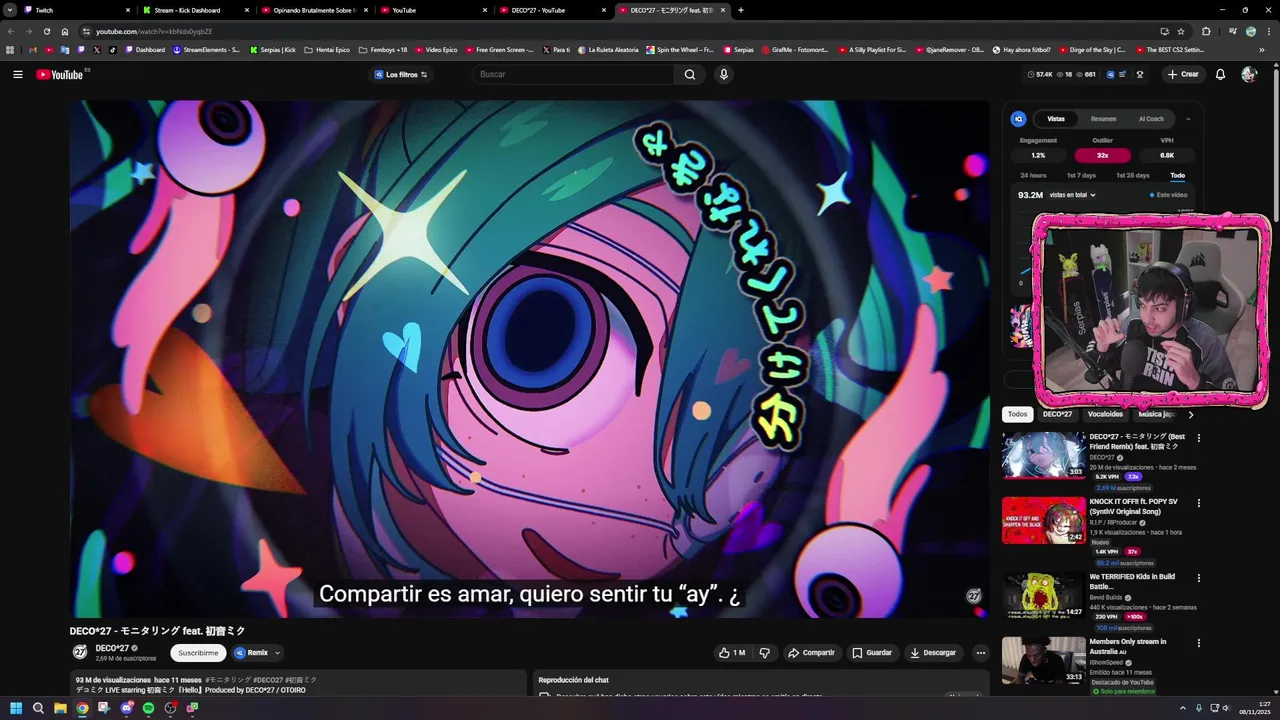
Task: Open the YouTube hamburger guide menu
Action: (x=17, y=74)
